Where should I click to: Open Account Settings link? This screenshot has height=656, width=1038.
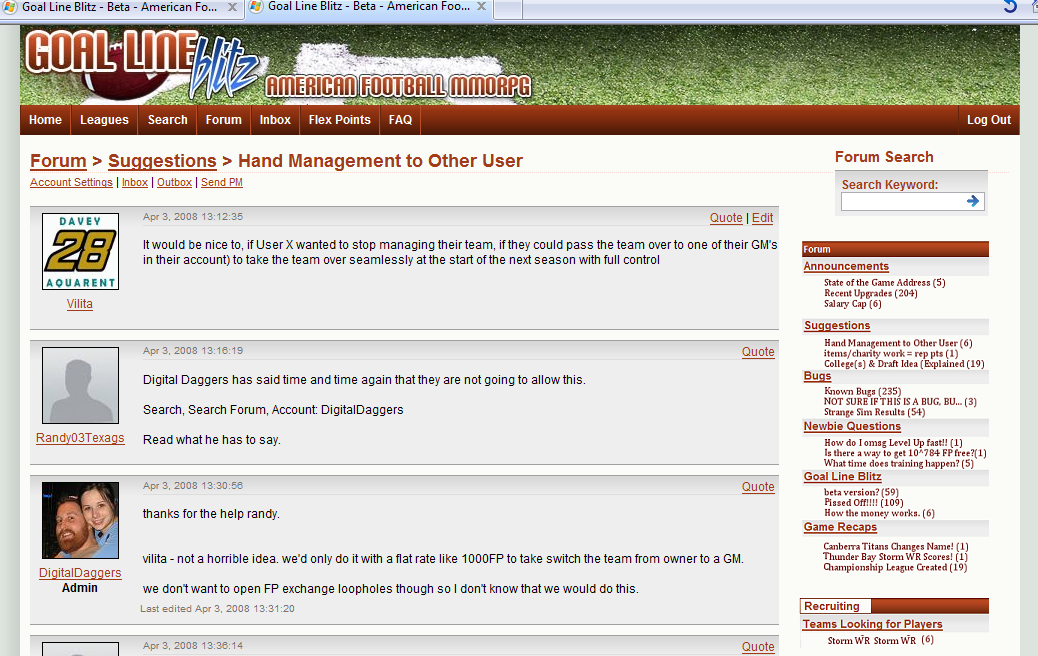(71, 182)
